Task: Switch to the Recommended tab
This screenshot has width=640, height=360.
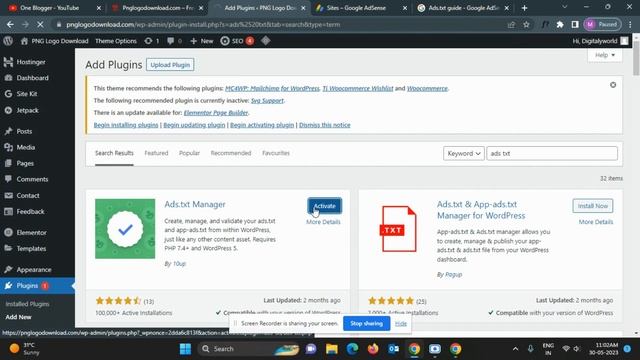Action: 231,153
